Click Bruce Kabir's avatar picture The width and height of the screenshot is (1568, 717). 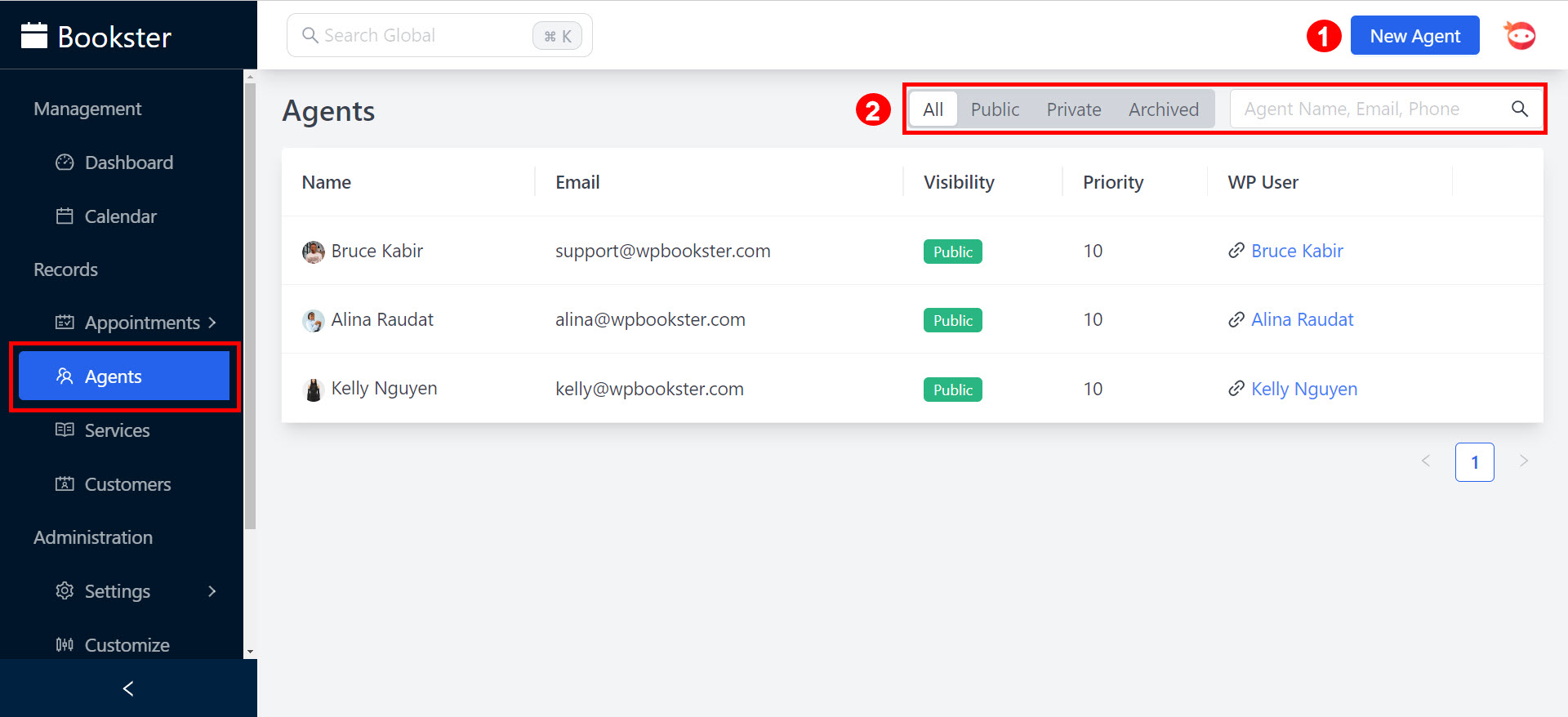tap(313, 252)
